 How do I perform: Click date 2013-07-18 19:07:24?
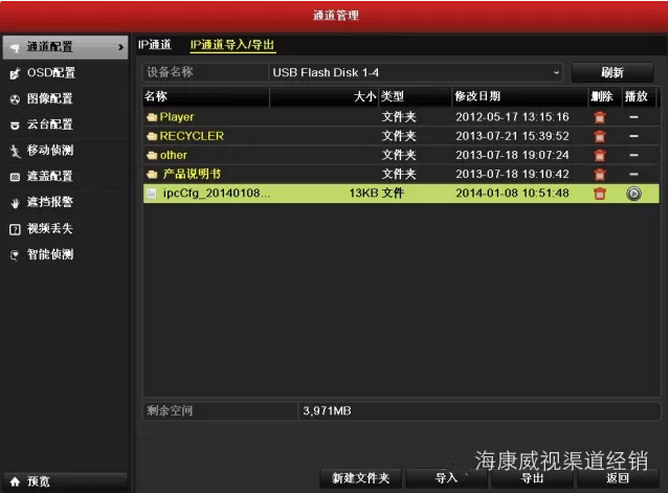click(512, 155)
